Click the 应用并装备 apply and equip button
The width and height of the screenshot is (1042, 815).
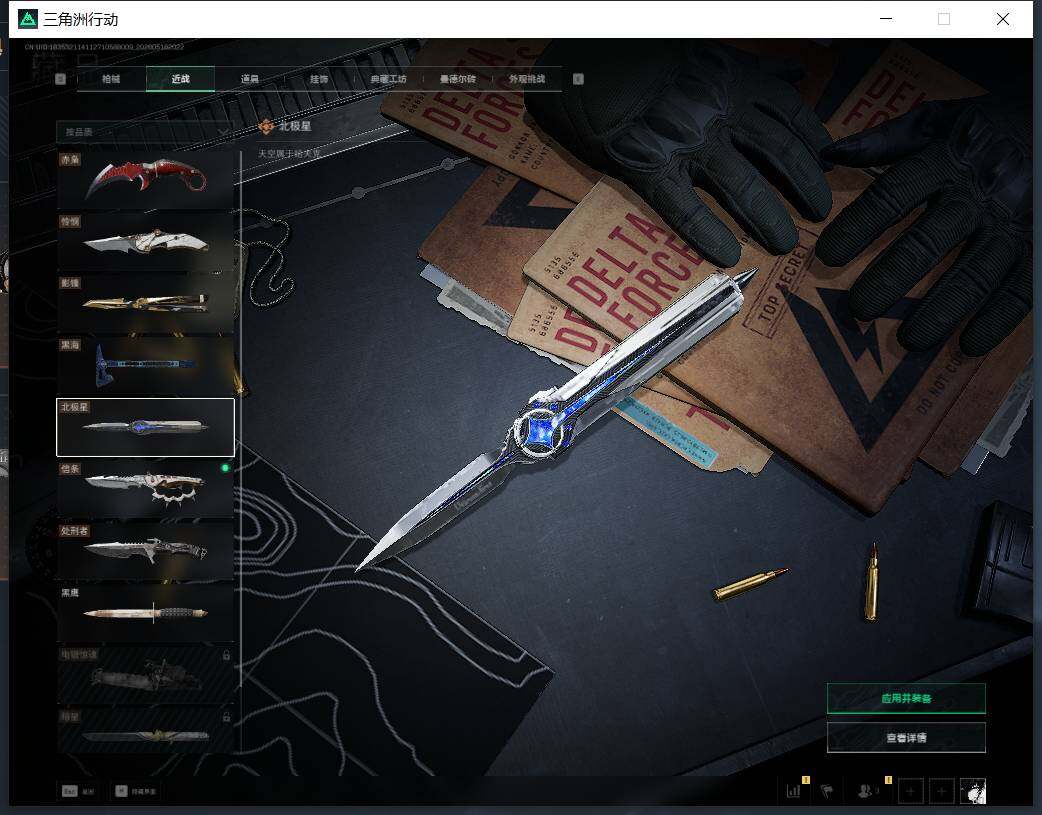click(x=906, y=698)
